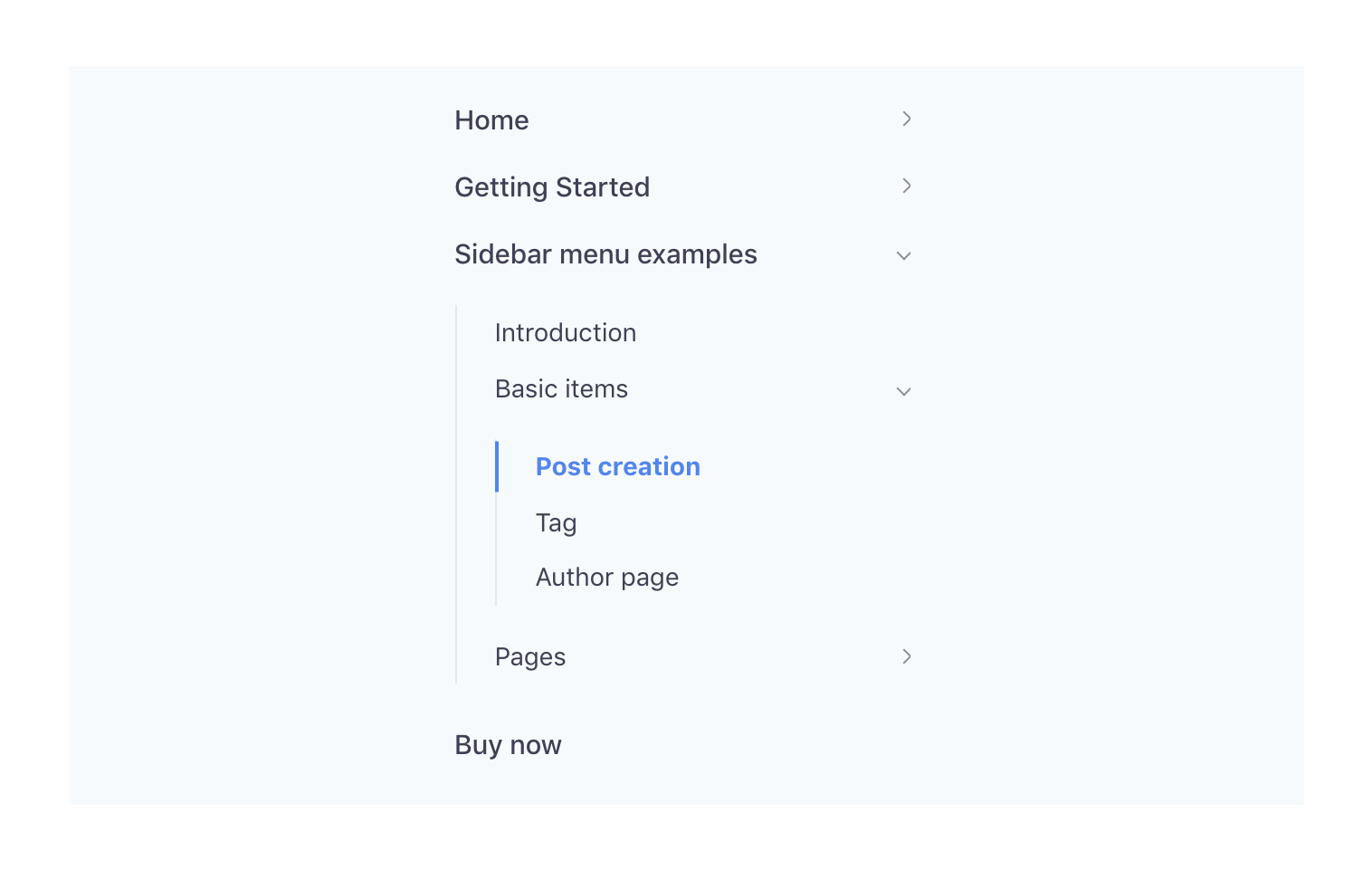Click the down chevron next to Basic items
The image size is (1372, 870).
coord(904,391)
